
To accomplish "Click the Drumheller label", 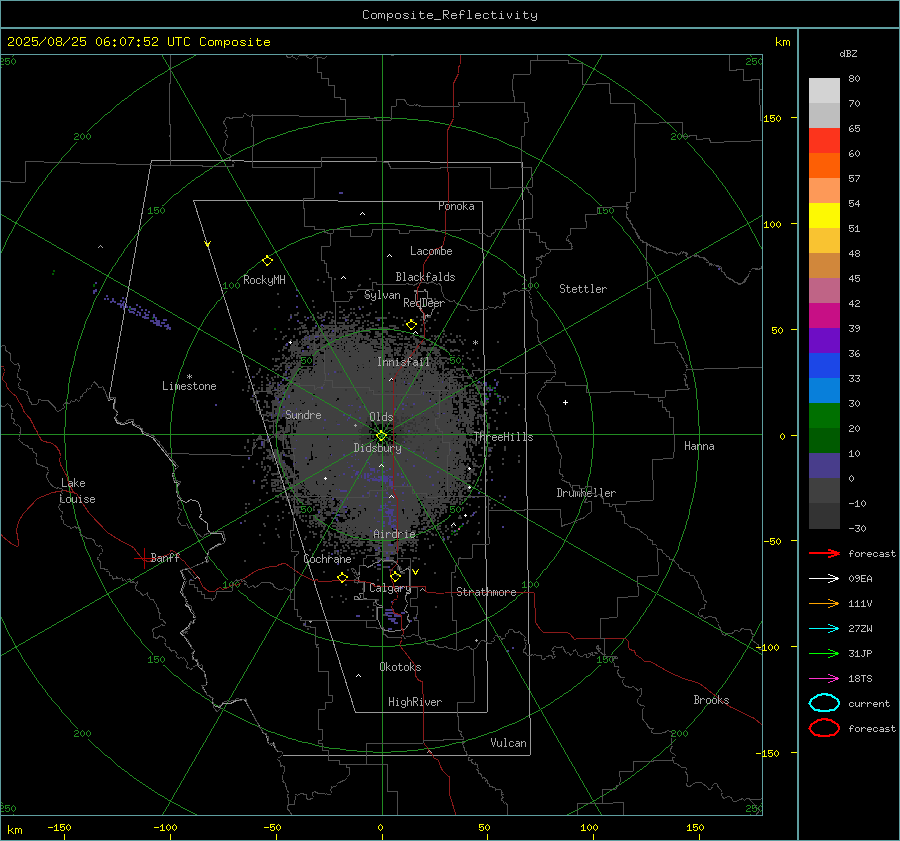I will point(586,493).
